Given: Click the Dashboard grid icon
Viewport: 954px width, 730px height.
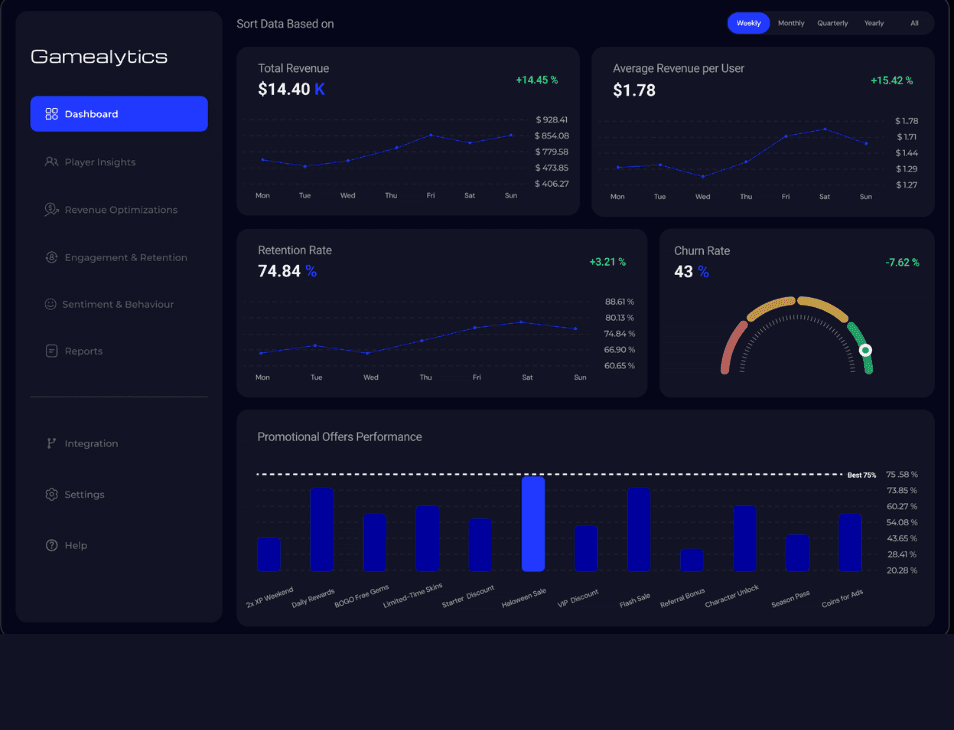Looking at the screenshot, I should [x=52, y=114].
